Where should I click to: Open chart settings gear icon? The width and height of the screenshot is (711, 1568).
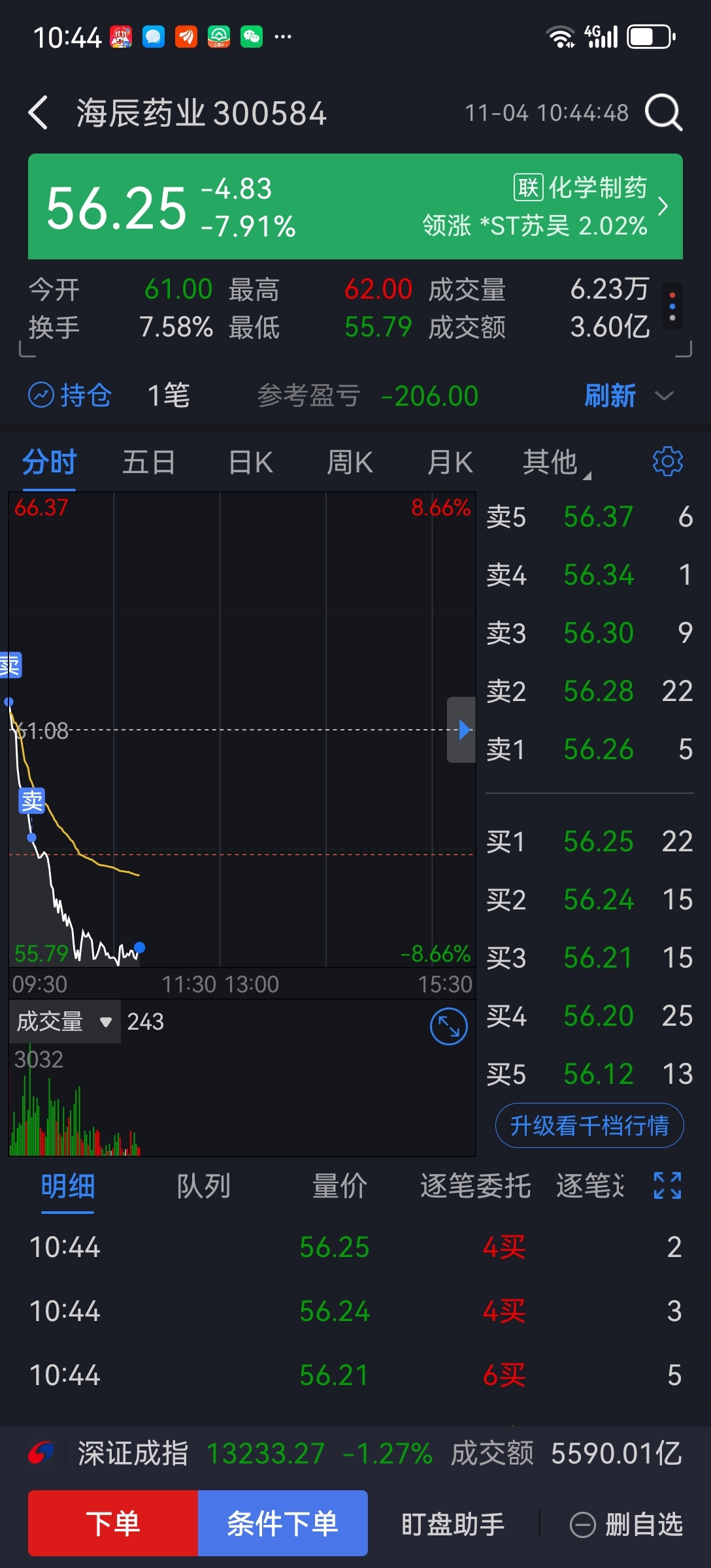coord(667,461)
